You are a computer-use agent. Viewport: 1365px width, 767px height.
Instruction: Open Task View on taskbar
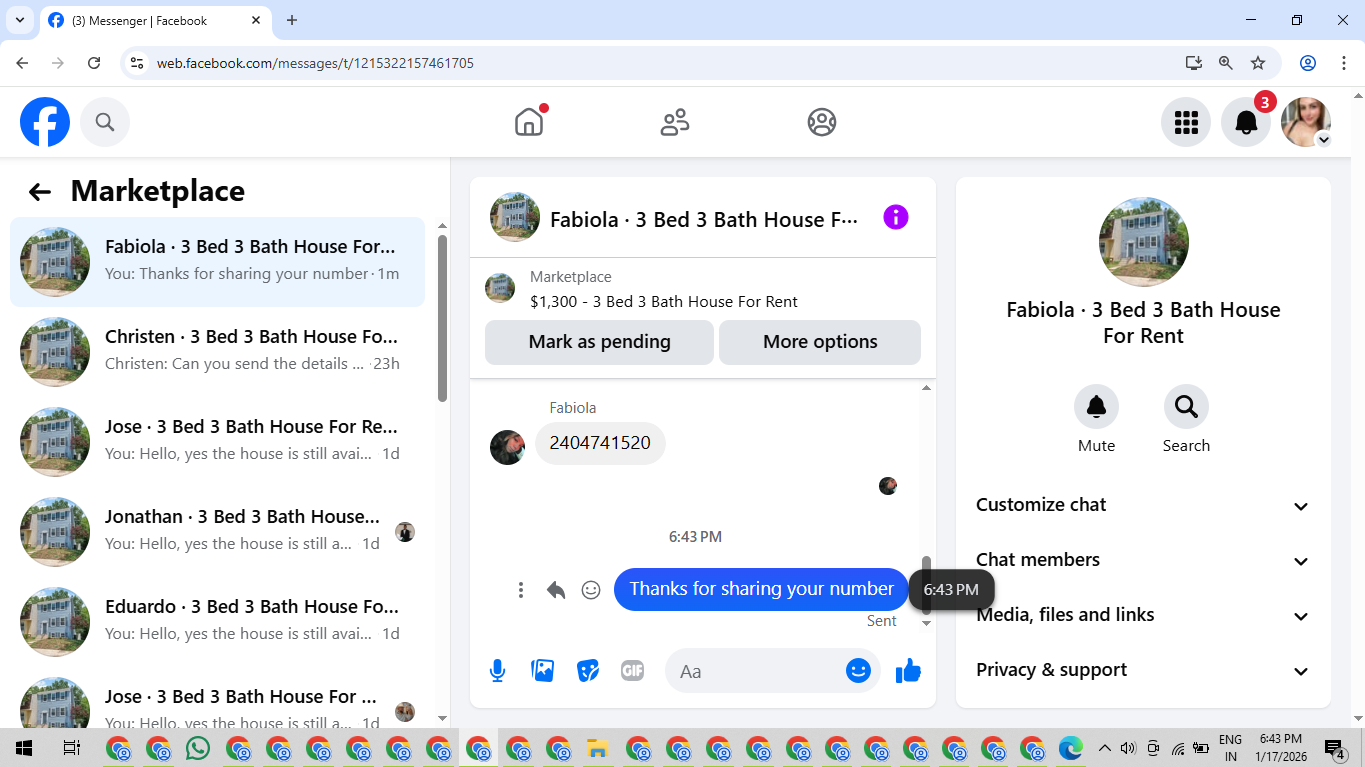click(x=71, y=748)
